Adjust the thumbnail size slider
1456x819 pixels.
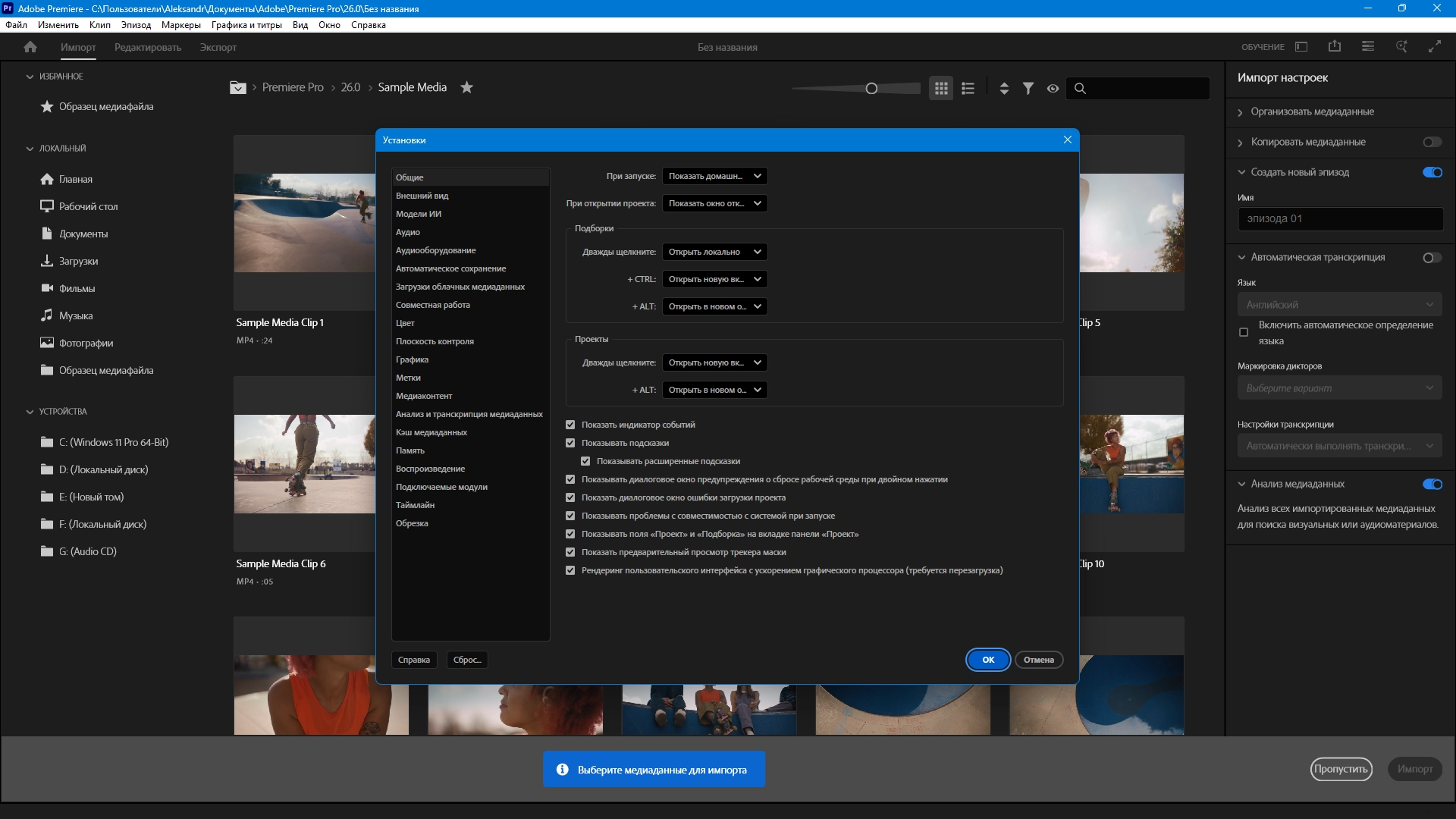pyautogui.click(x=871, y=89)
